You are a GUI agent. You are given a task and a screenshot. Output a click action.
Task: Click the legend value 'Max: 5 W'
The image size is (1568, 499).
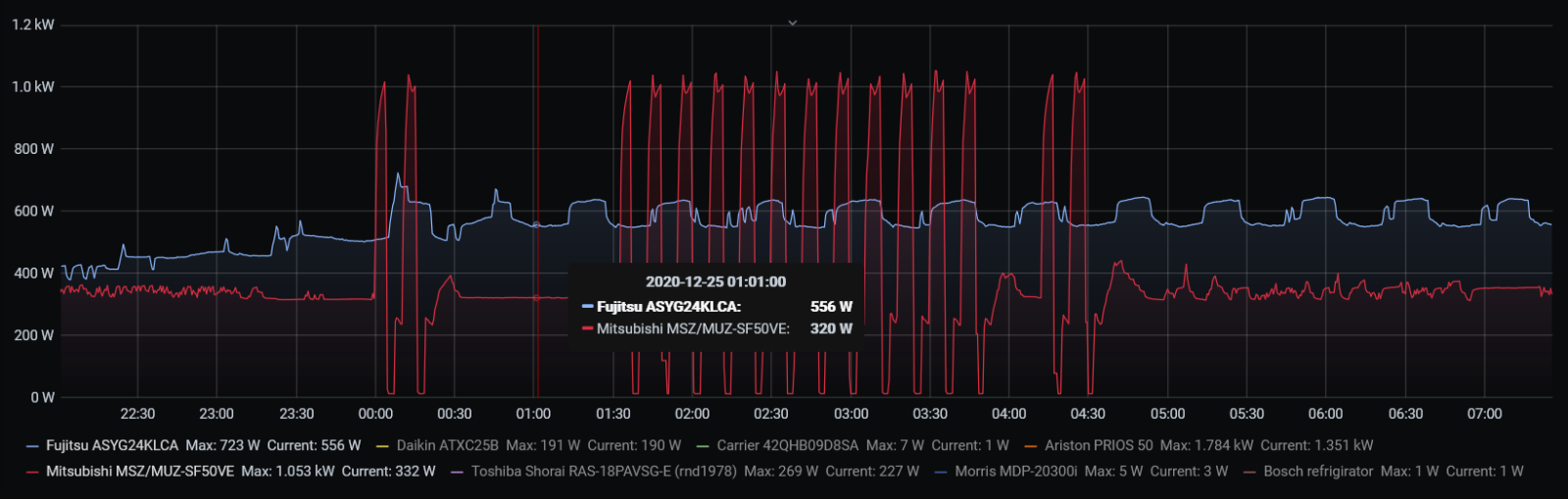click(1113, 472)
